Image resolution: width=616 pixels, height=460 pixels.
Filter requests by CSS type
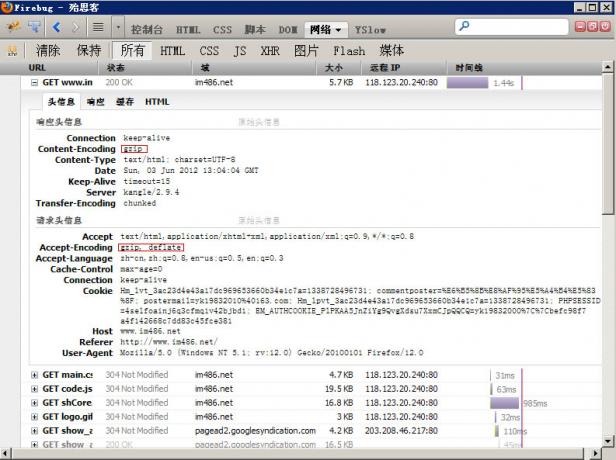click(209, 51)
